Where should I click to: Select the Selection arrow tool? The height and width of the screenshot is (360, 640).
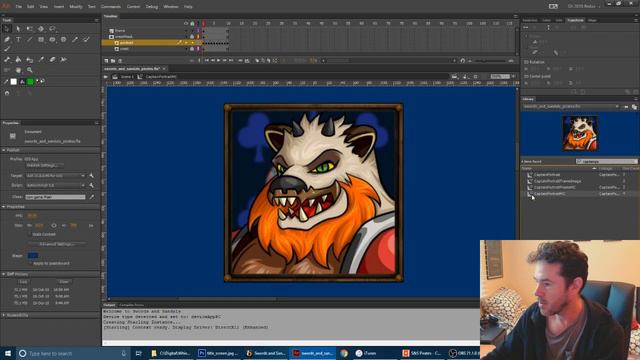pyautogui.click(x=7, y=29)
